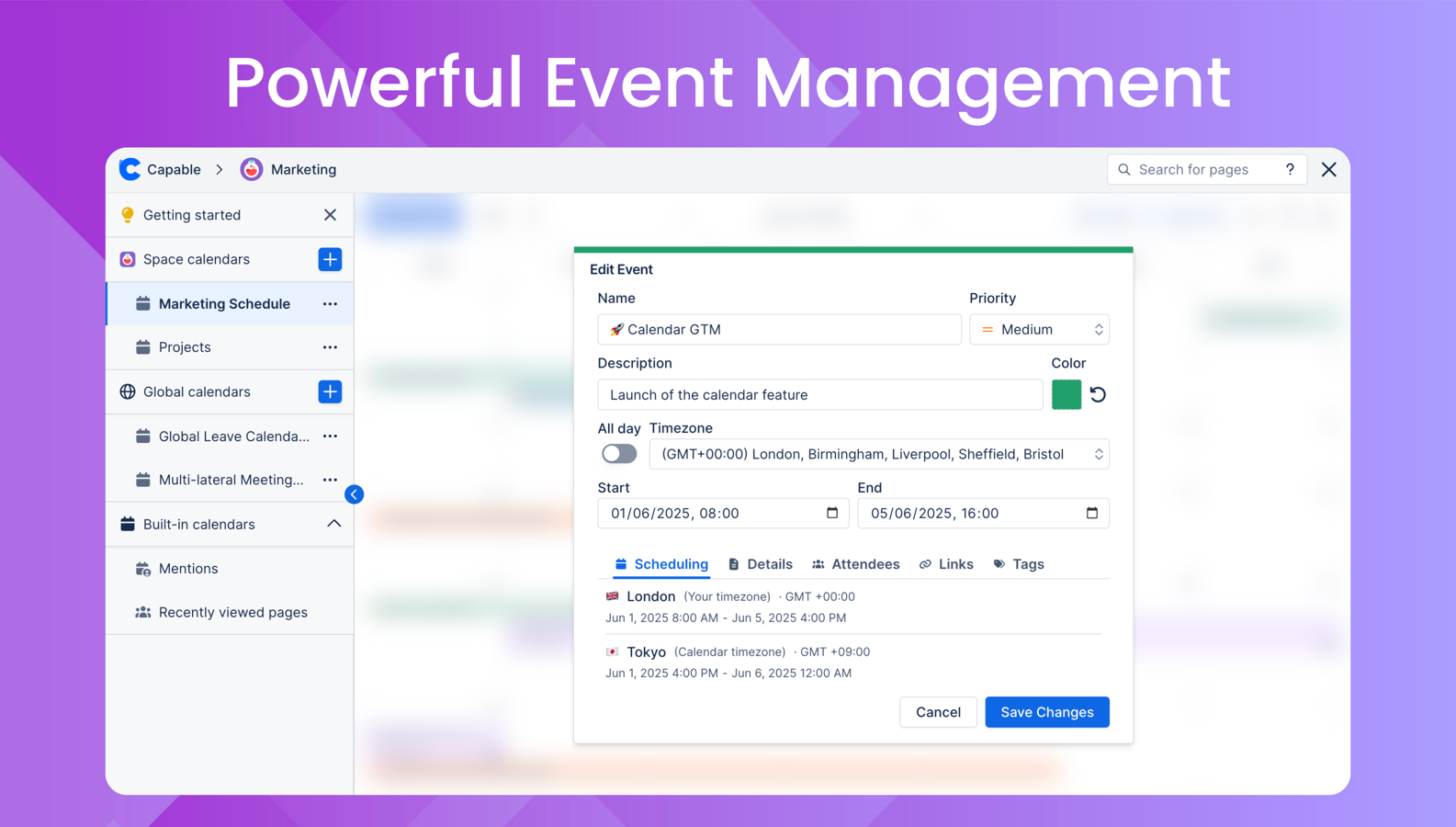This screenshot has width=1456, height=827.
Task: Click the Save Changes button
Action: [1047, 712]
